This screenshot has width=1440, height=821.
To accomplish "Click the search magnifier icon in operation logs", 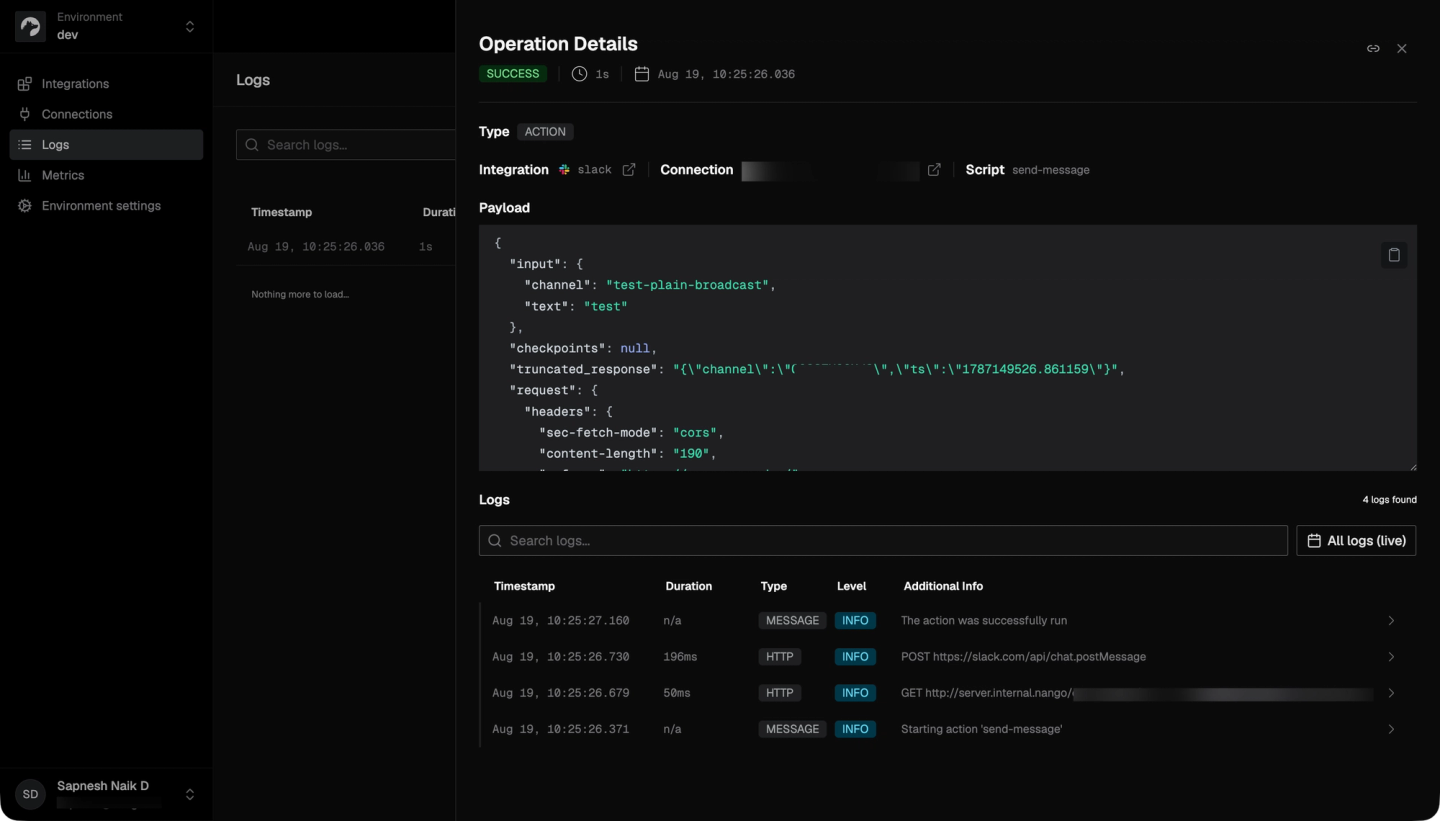I will point(495,541).
